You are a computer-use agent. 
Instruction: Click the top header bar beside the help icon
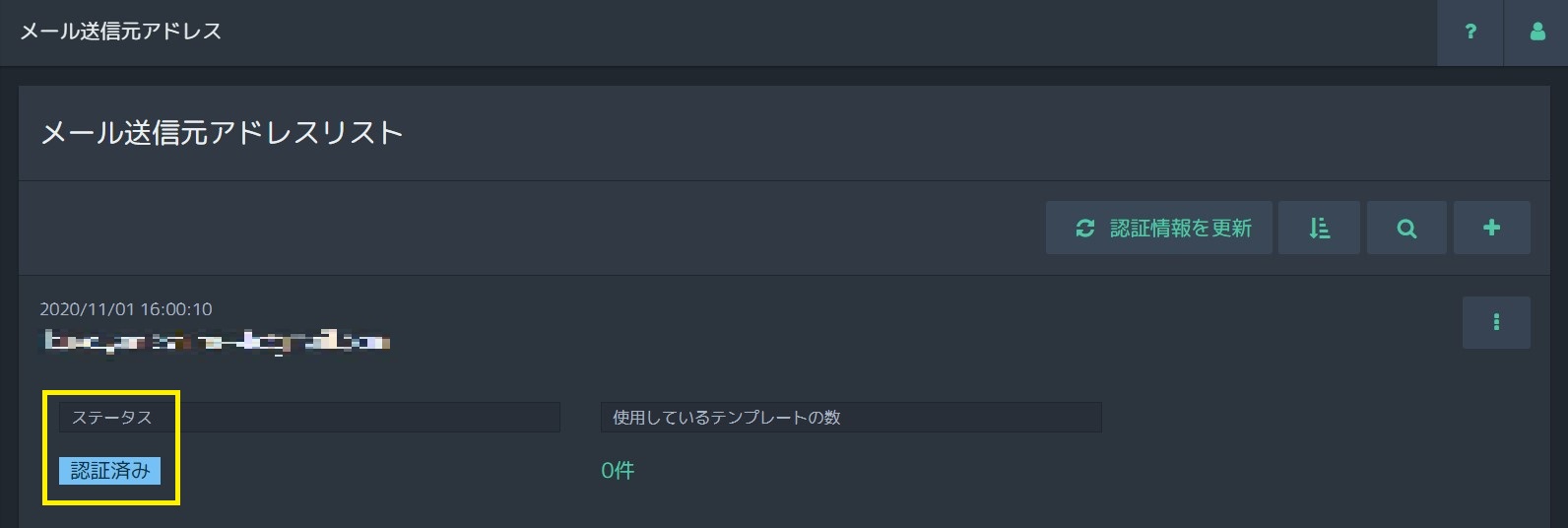(827, 33)
